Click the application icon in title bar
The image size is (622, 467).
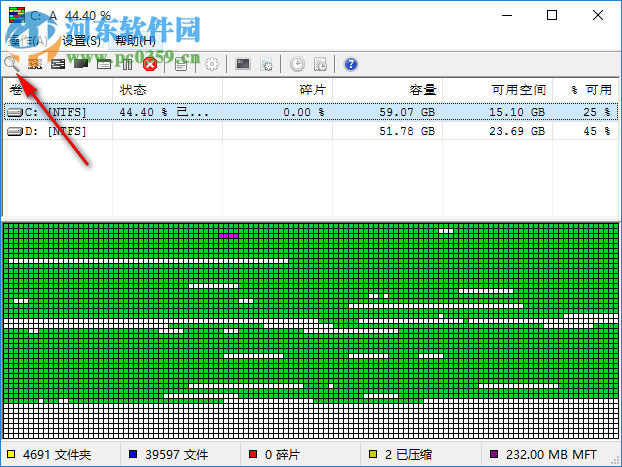pos(17,15)
